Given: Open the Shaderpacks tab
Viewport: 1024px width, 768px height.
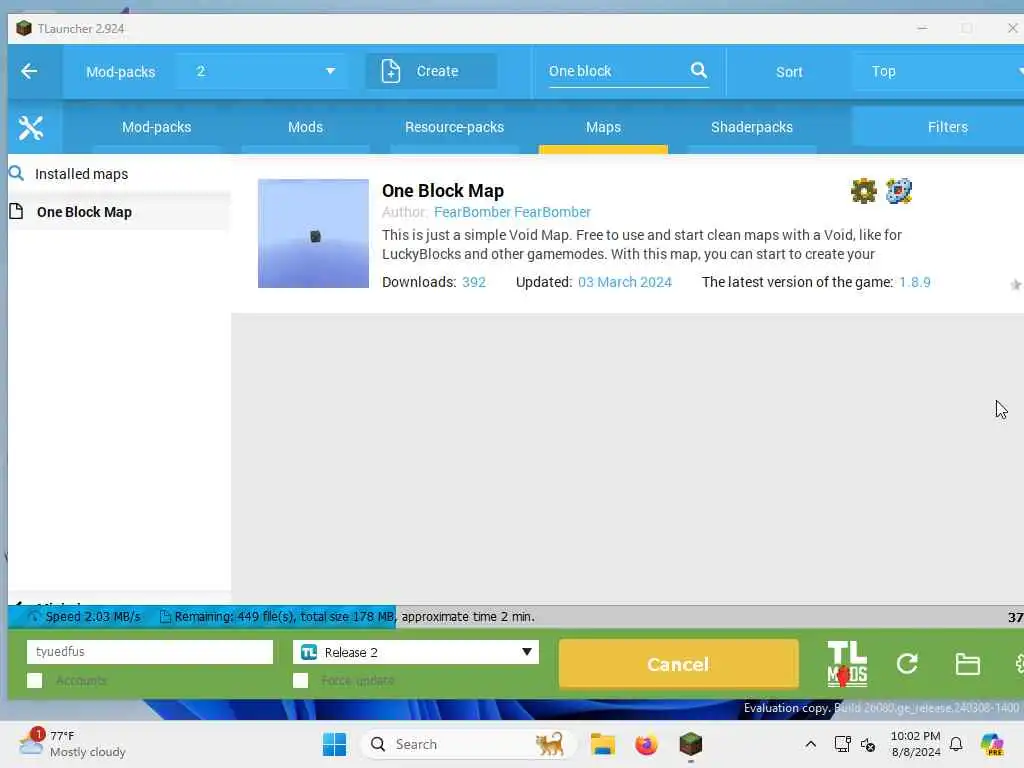Looking at the screenshot, I should point(752,127).
